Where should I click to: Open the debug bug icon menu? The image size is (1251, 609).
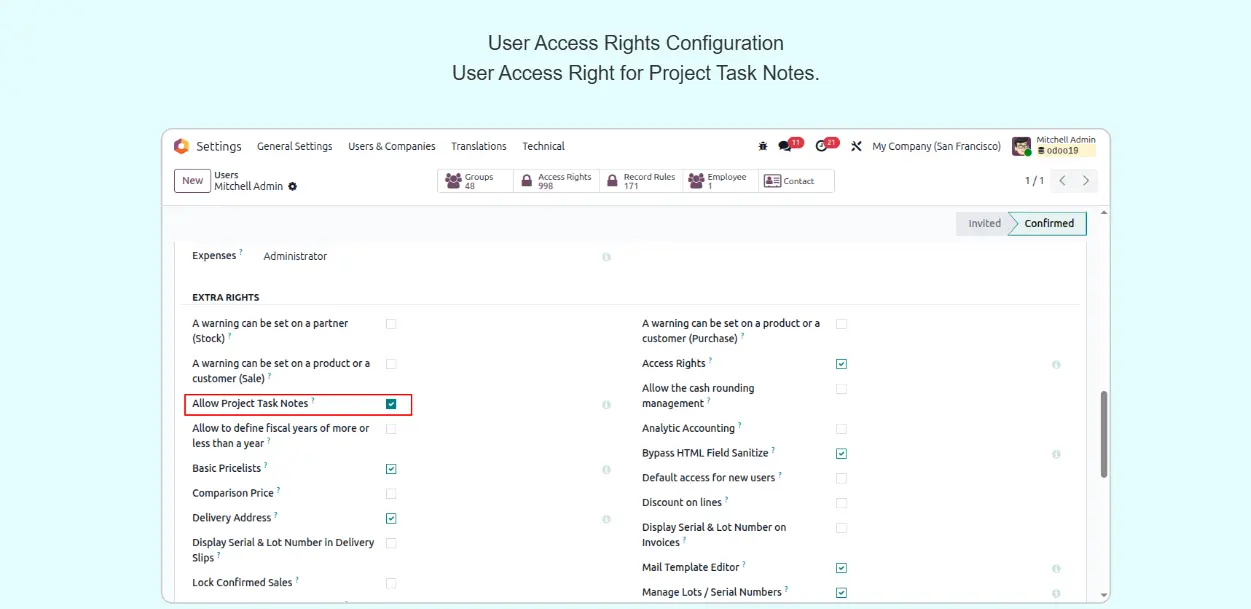763,146
